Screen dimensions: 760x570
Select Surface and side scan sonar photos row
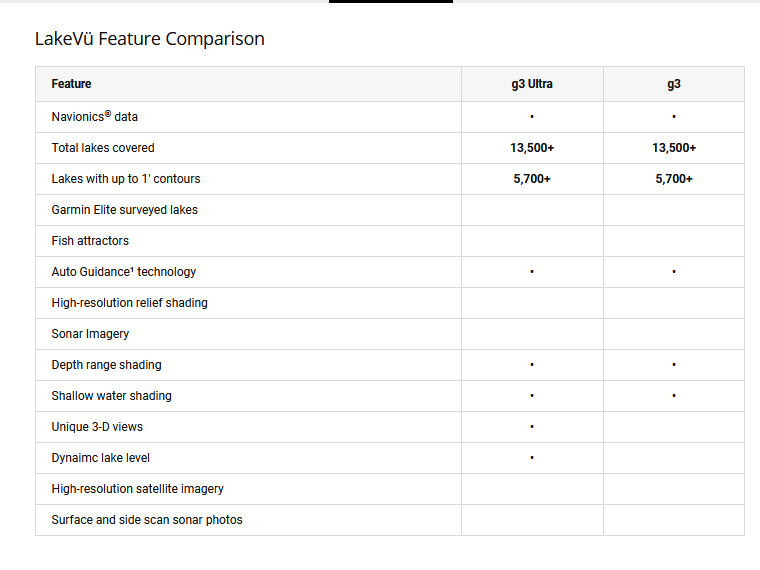click(x=390, y=520)
